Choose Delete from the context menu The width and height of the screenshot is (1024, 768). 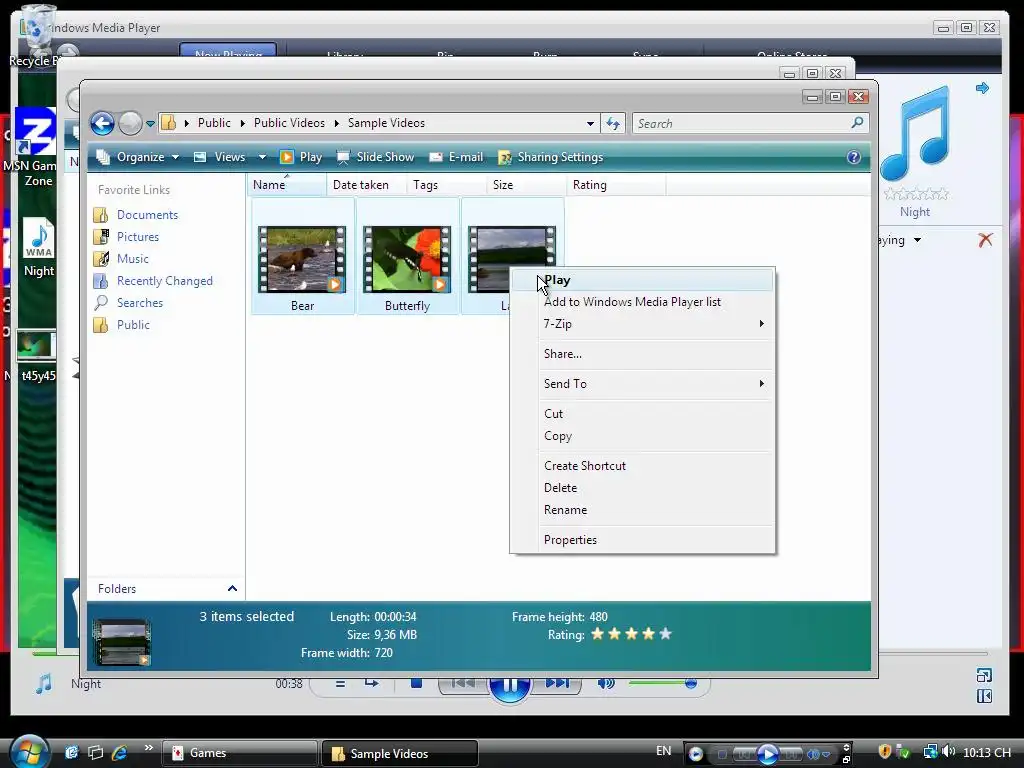[643, 488]
